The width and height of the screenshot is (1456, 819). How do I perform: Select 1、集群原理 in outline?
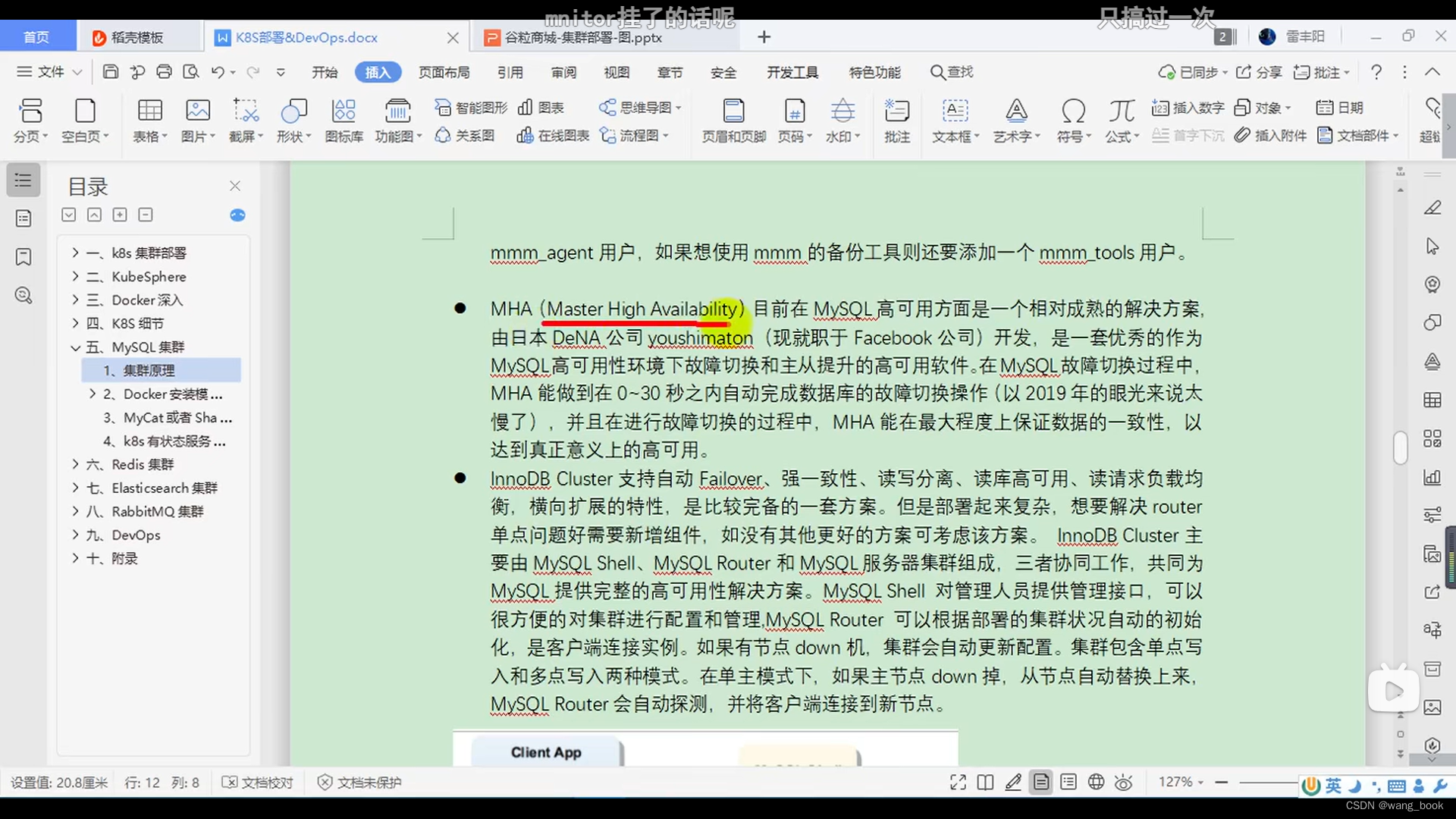(161, 370)
